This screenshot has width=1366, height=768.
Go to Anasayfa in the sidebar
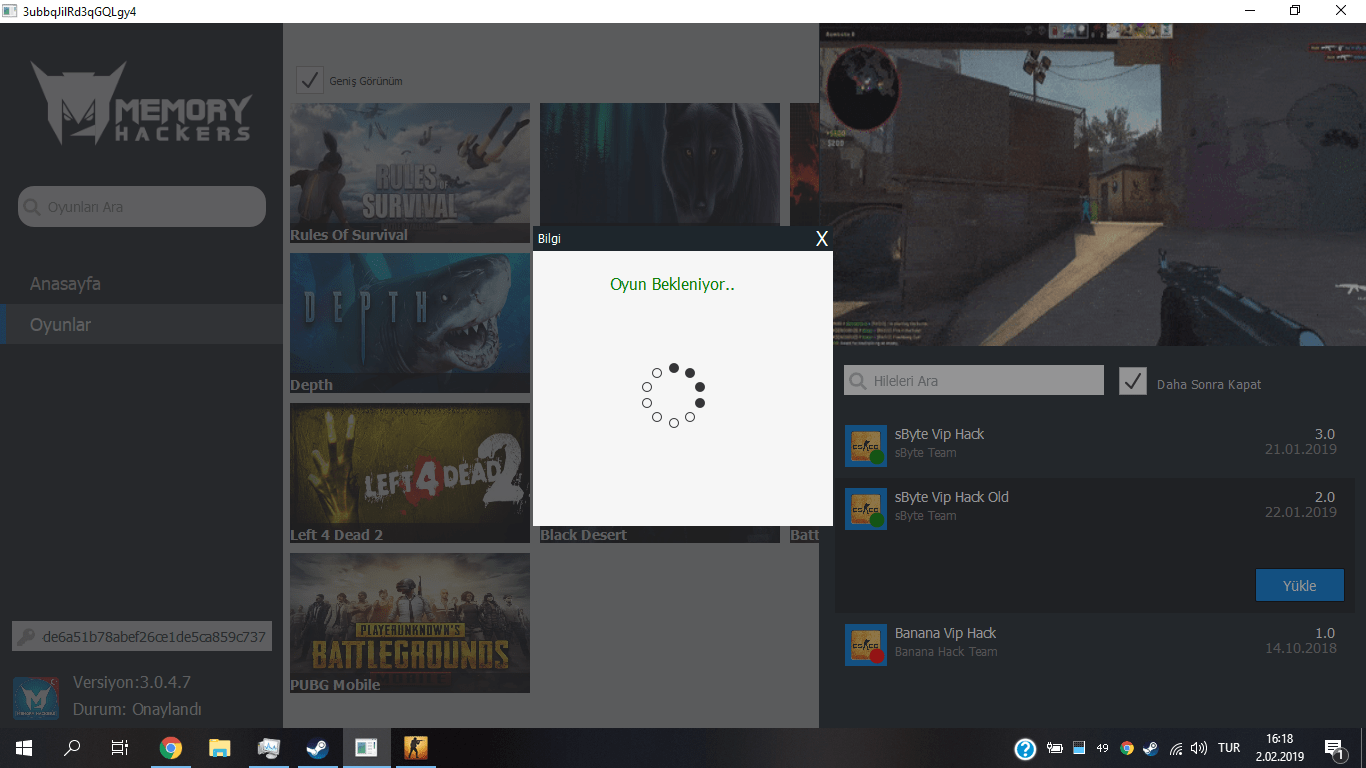tap(65, 284)
